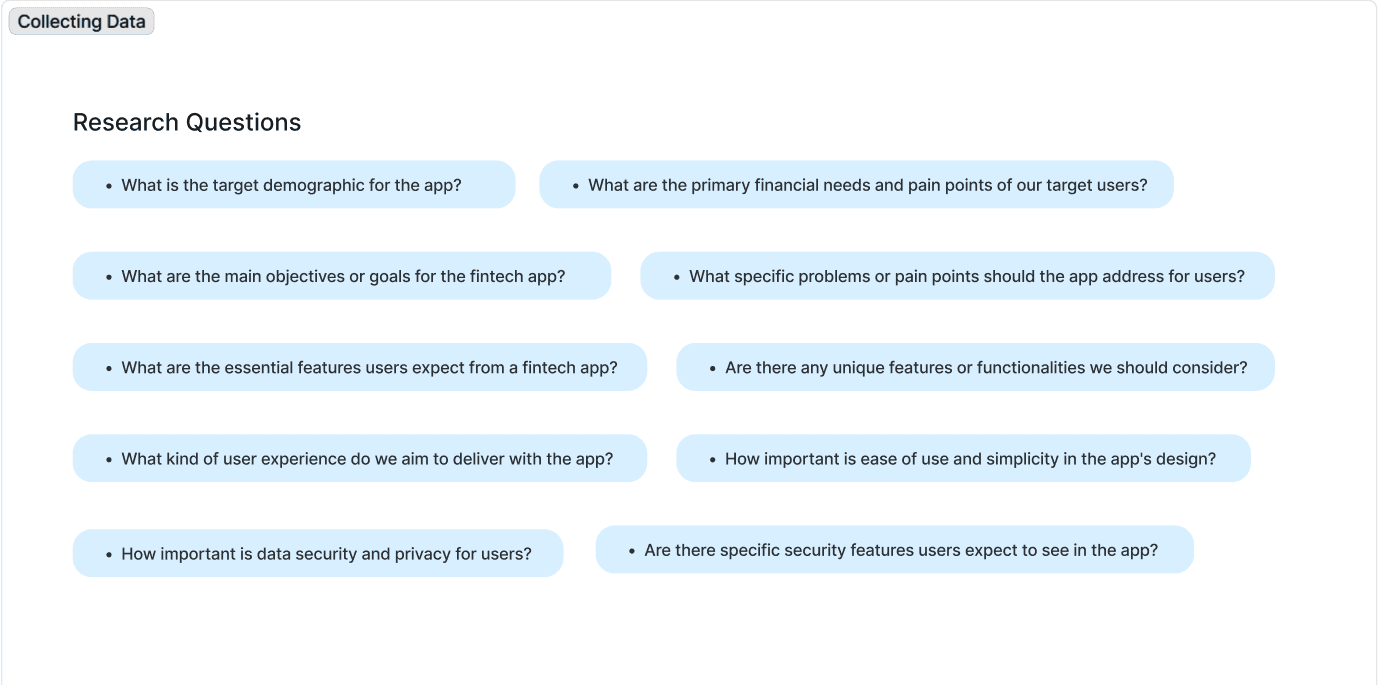Click bullet before unique features question

(x=712, y=368)
